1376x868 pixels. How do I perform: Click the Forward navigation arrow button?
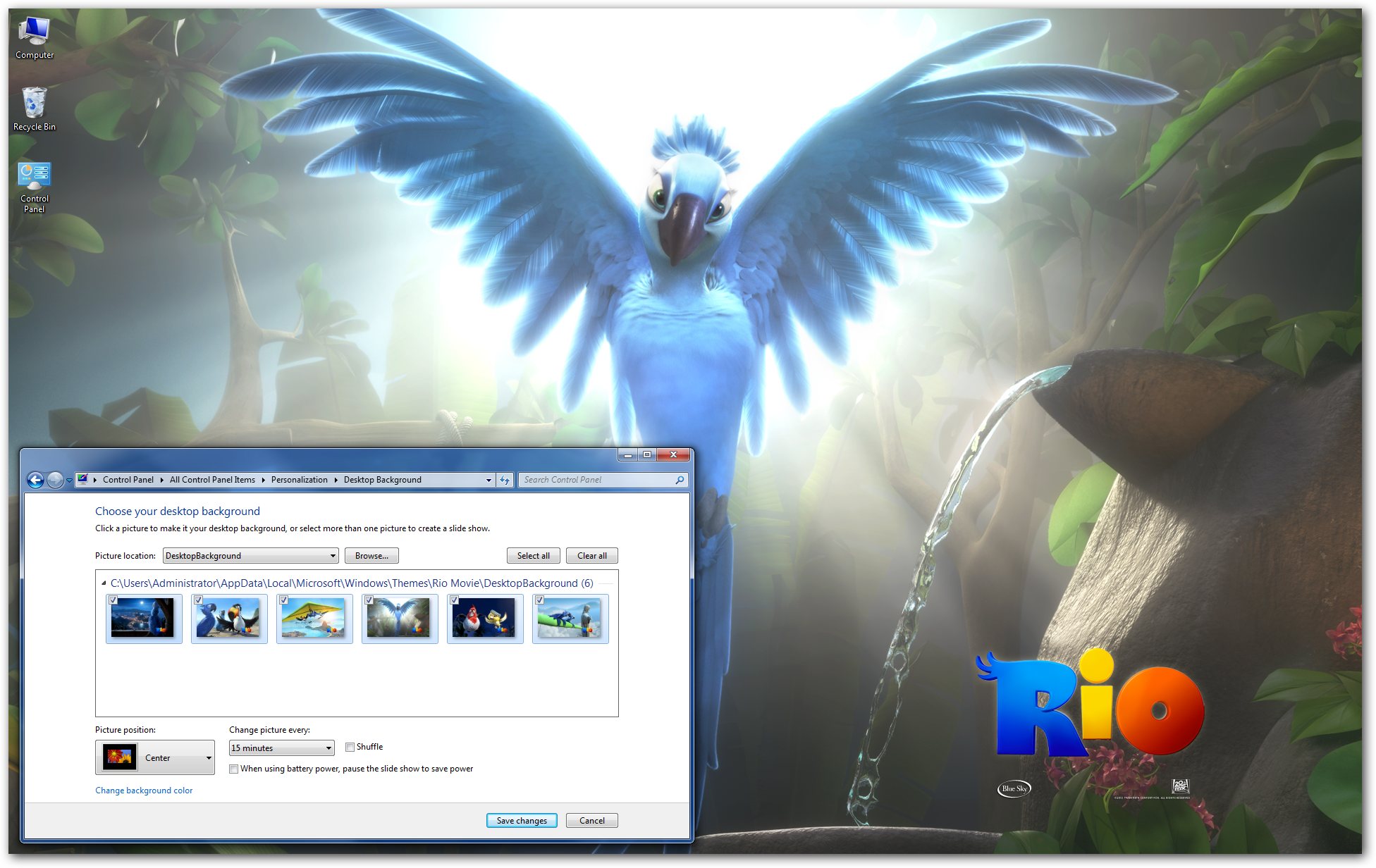(x=55, y=480)
